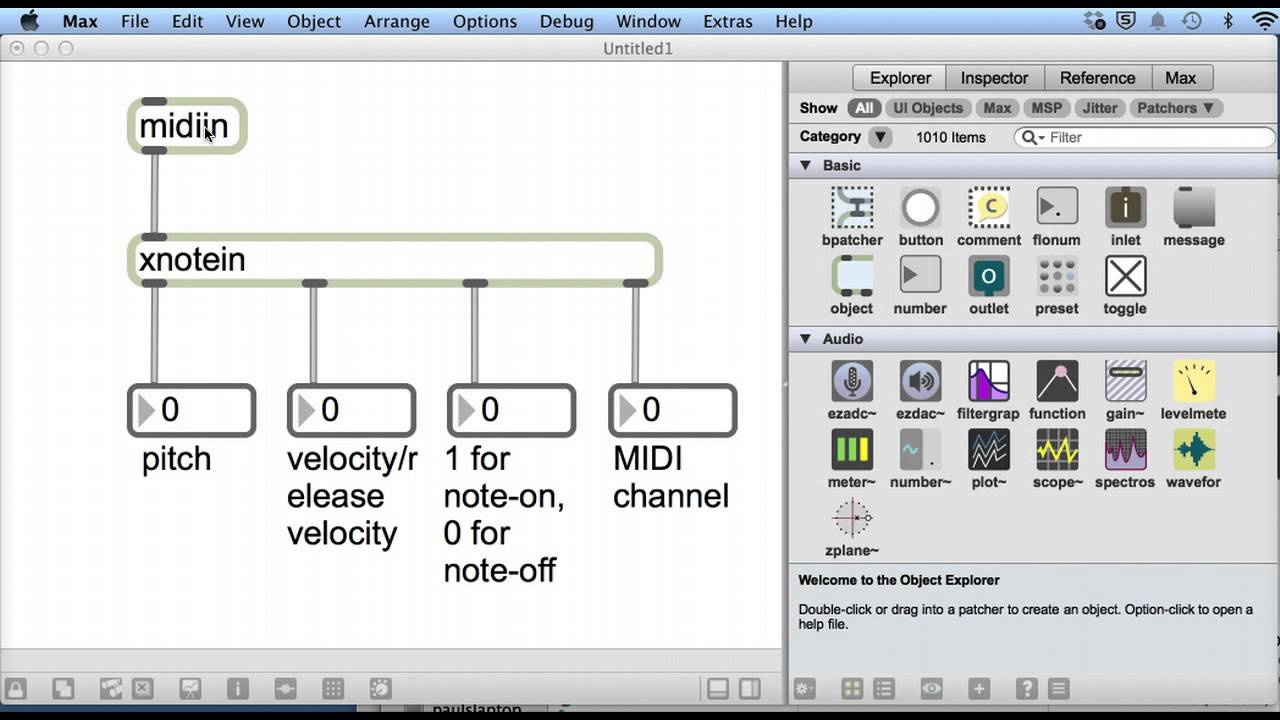The height and width of the screenshot is (720, 1280).
Task: Open the Debug menu
Action: pos(566,21)
